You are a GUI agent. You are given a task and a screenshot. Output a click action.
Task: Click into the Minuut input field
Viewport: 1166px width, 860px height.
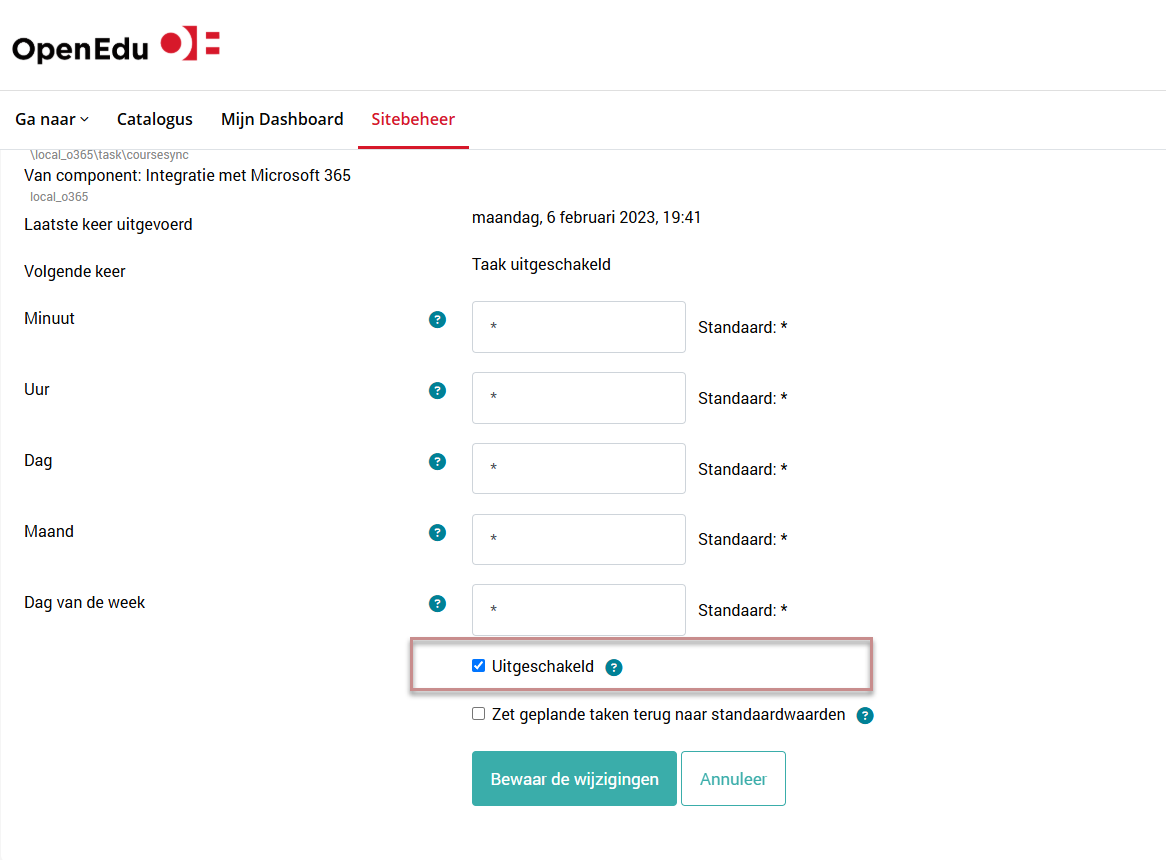(x=579, y=327)
